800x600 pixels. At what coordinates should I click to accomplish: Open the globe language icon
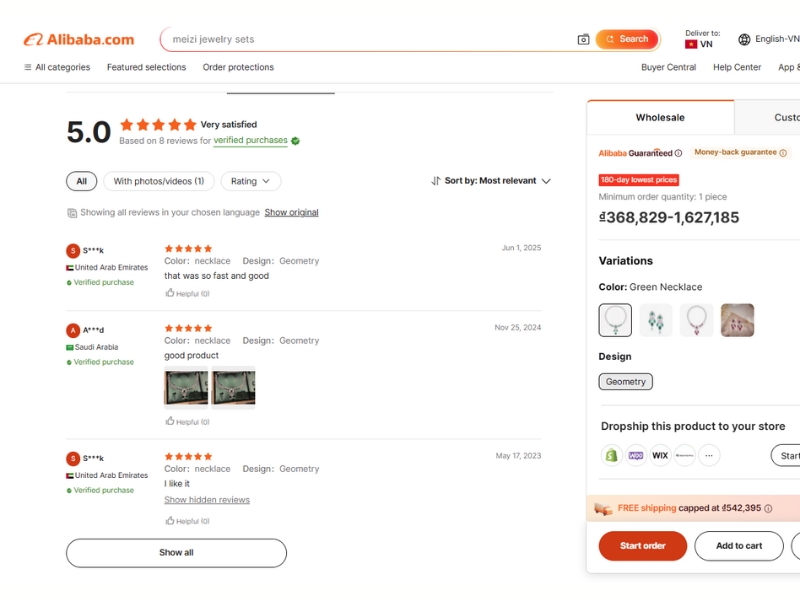(x=744, y=39)
